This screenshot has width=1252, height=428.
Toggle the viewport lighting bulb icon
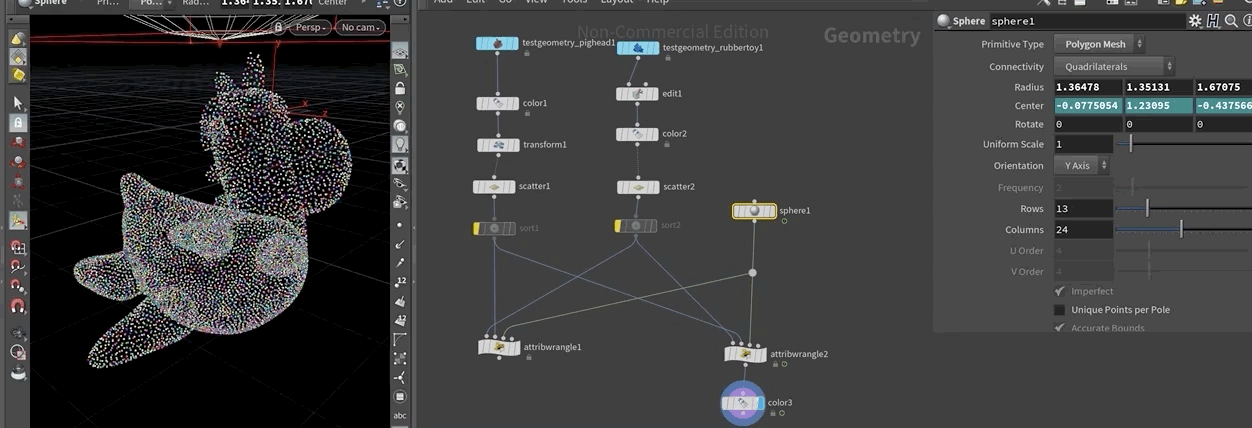point(400,144)
